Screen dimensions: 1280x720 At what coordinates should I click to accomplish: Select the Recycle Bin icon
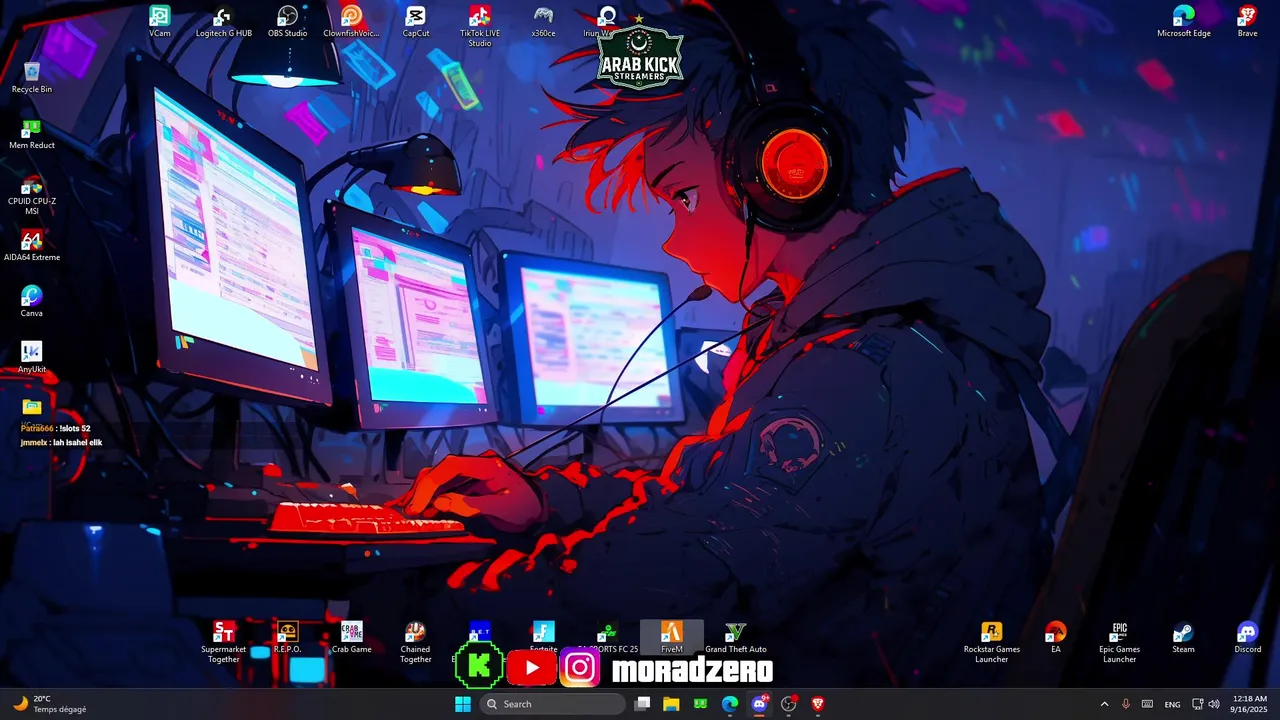click(32, 77)
